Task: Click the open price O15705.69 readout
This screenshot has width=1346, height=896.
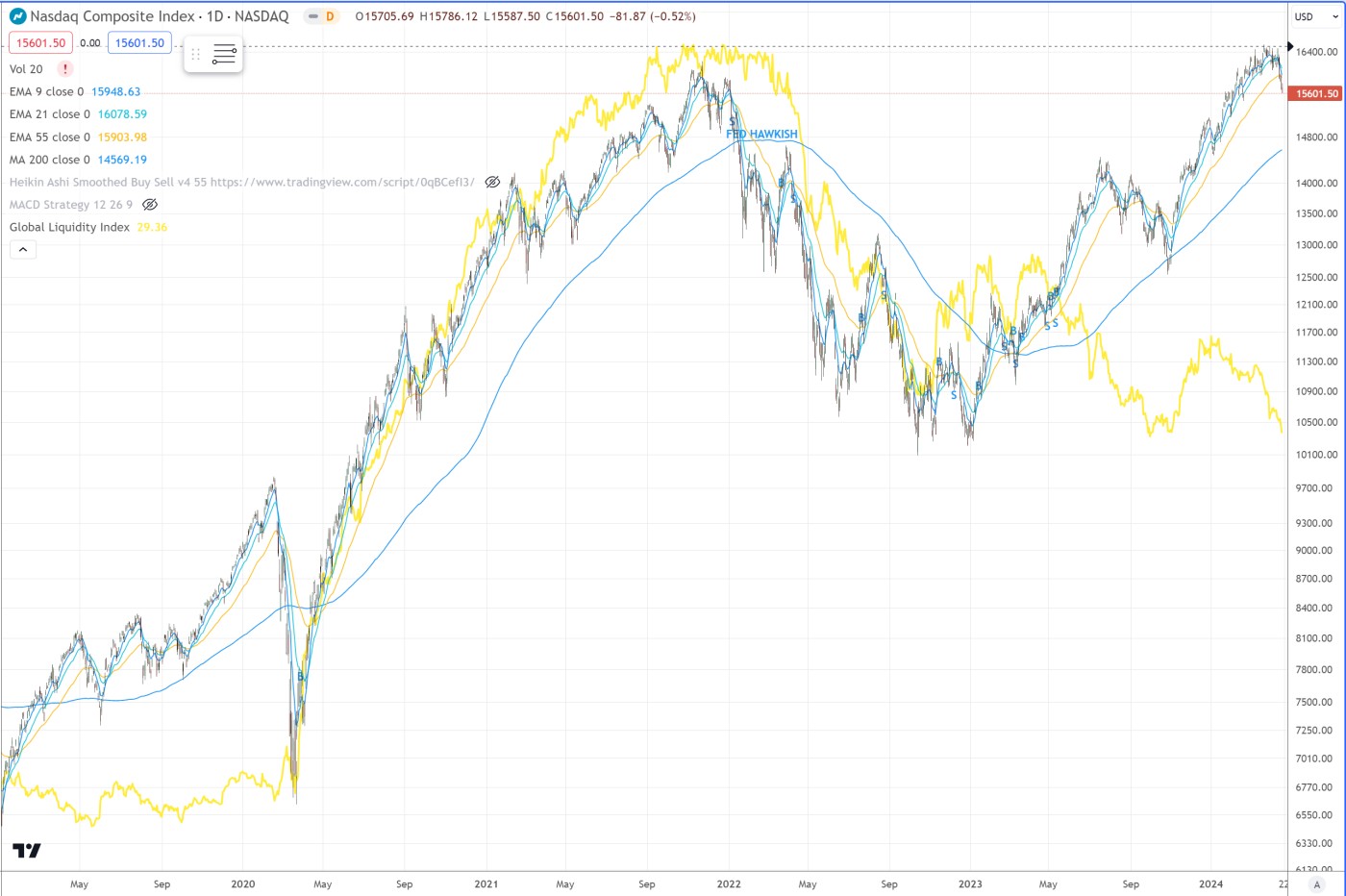Action: [x=385, y=16]
